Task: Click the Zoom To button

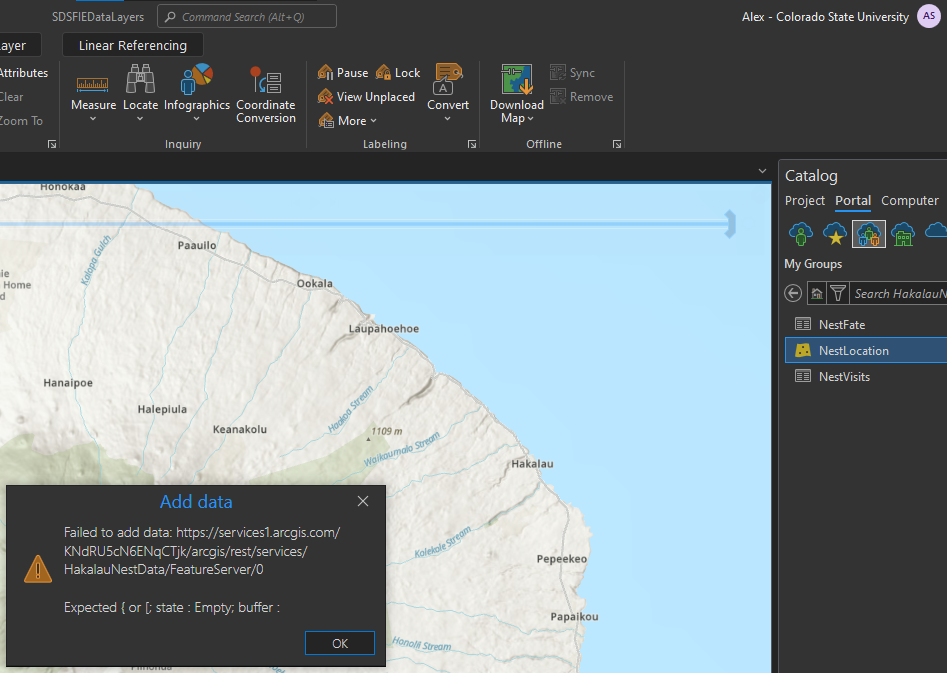Action: [x=21, y=121]
